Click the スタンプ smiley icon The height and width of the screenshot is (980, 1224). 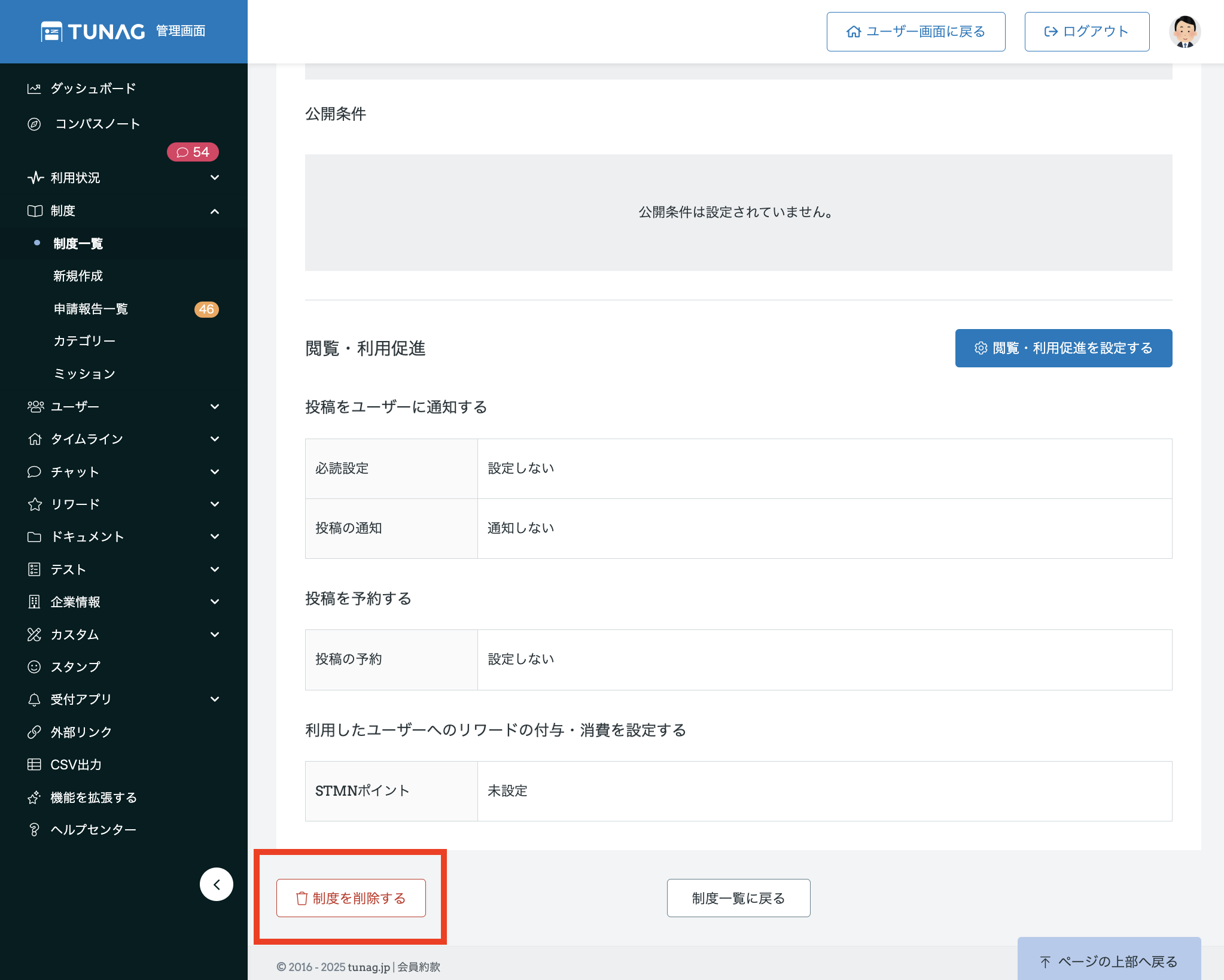[x=35, y=666]
